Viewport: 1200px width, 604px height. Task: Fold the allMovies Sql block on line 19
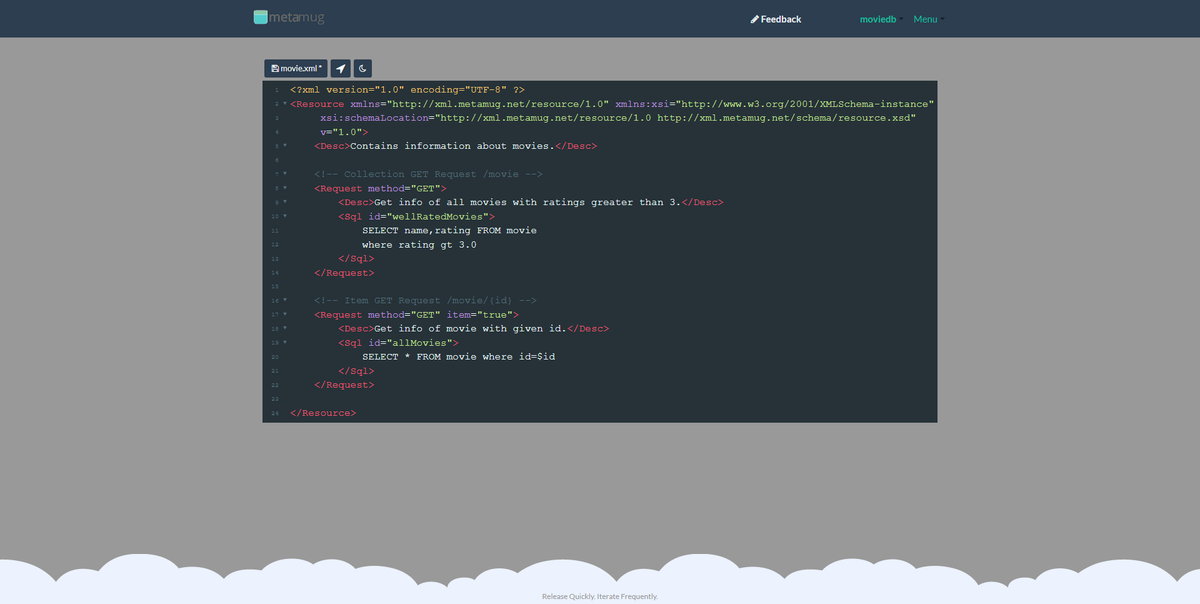coord(284,342)
